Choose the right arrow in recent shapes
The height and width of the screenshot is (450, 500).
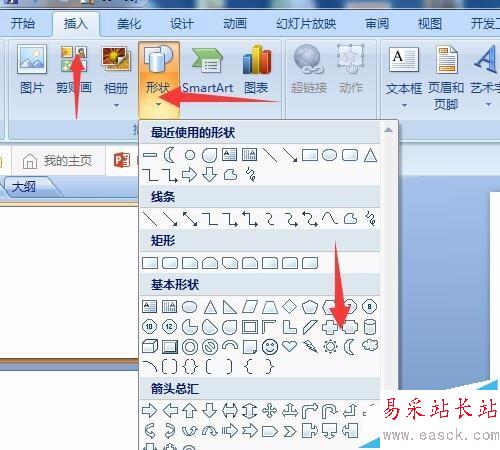point(189,175)
